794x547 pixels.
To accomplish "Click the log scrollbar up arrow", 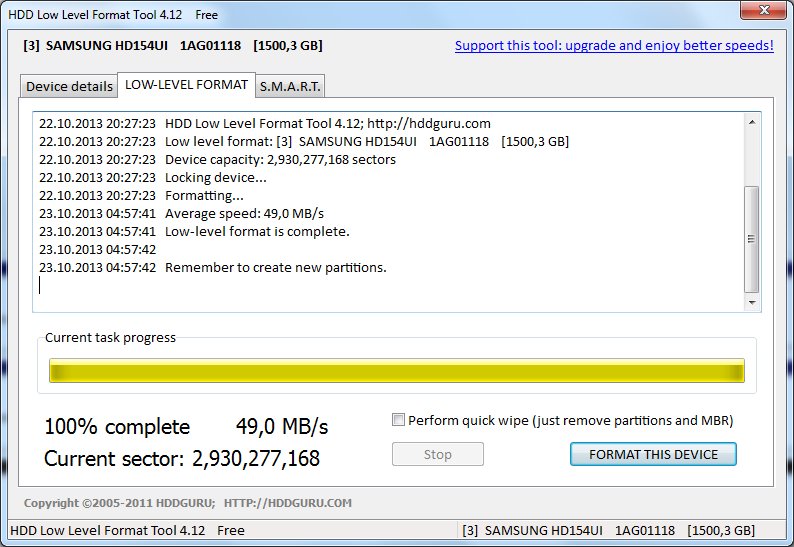I will (752, 122).
